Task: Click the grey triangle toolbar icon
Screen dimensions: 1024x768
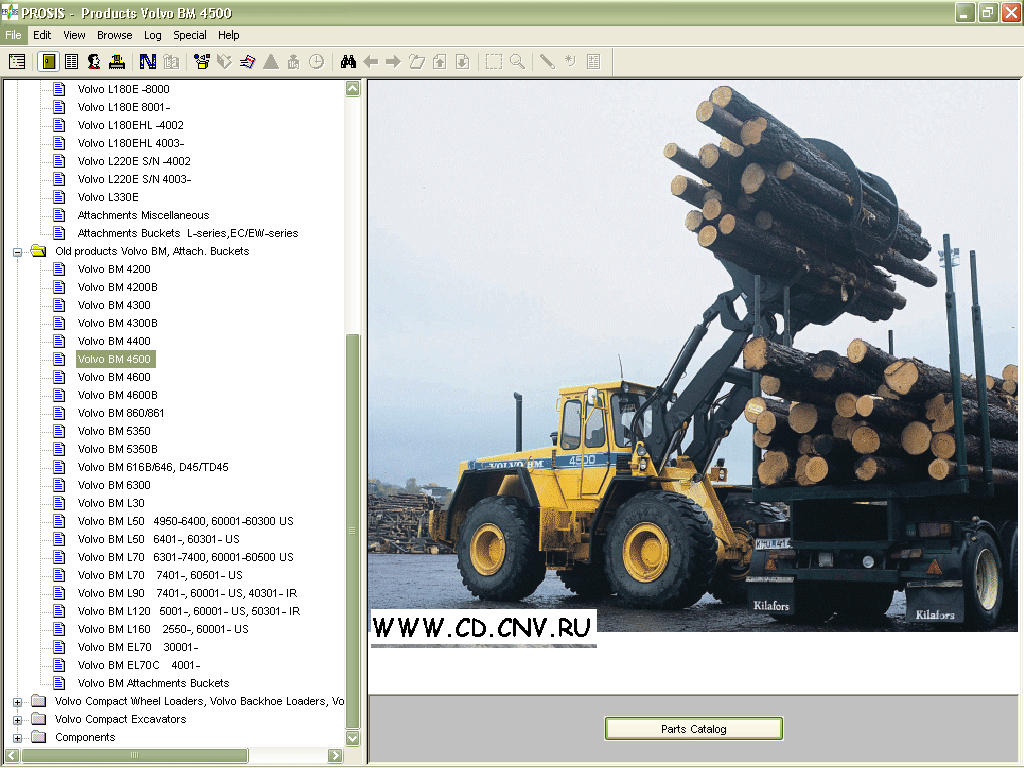Action: (270, 62)
